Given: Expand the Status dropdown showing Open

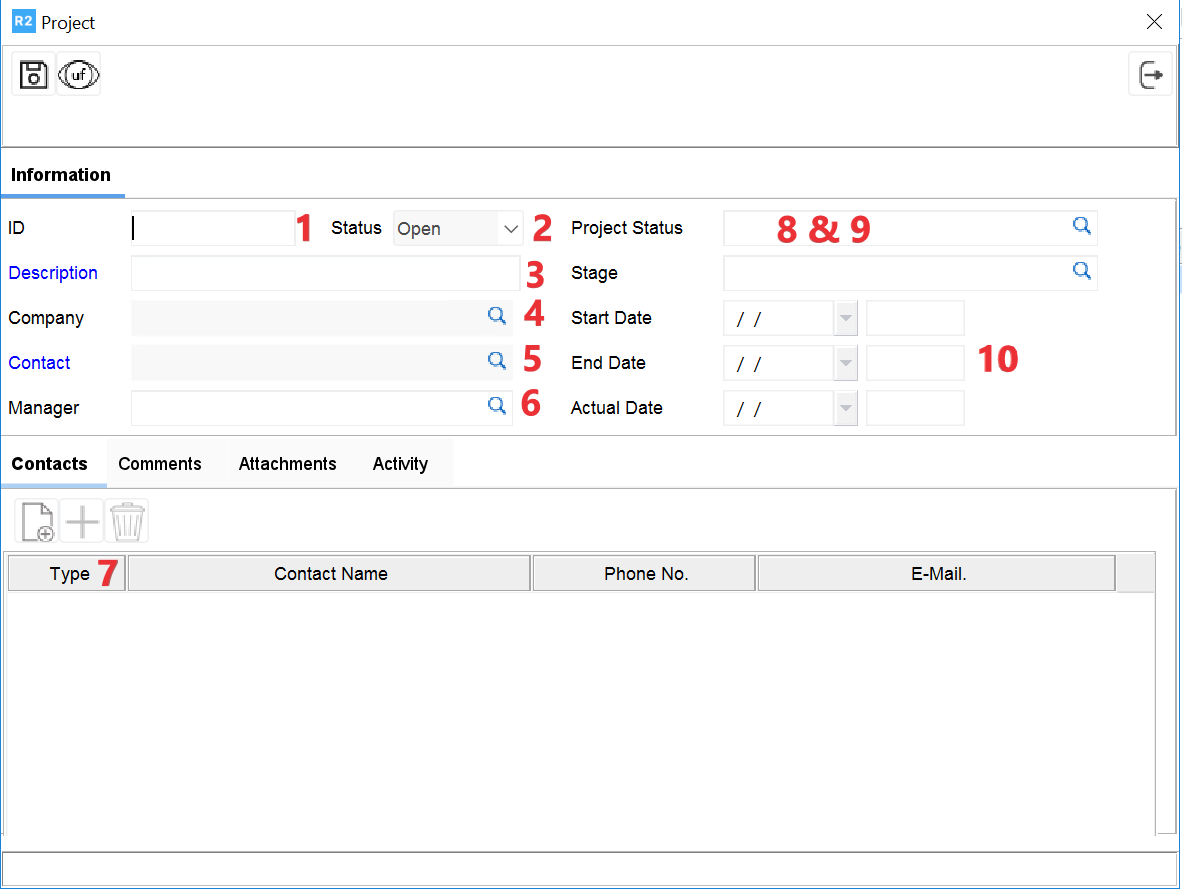Looking at the screenshot, I should coord(511,229).
